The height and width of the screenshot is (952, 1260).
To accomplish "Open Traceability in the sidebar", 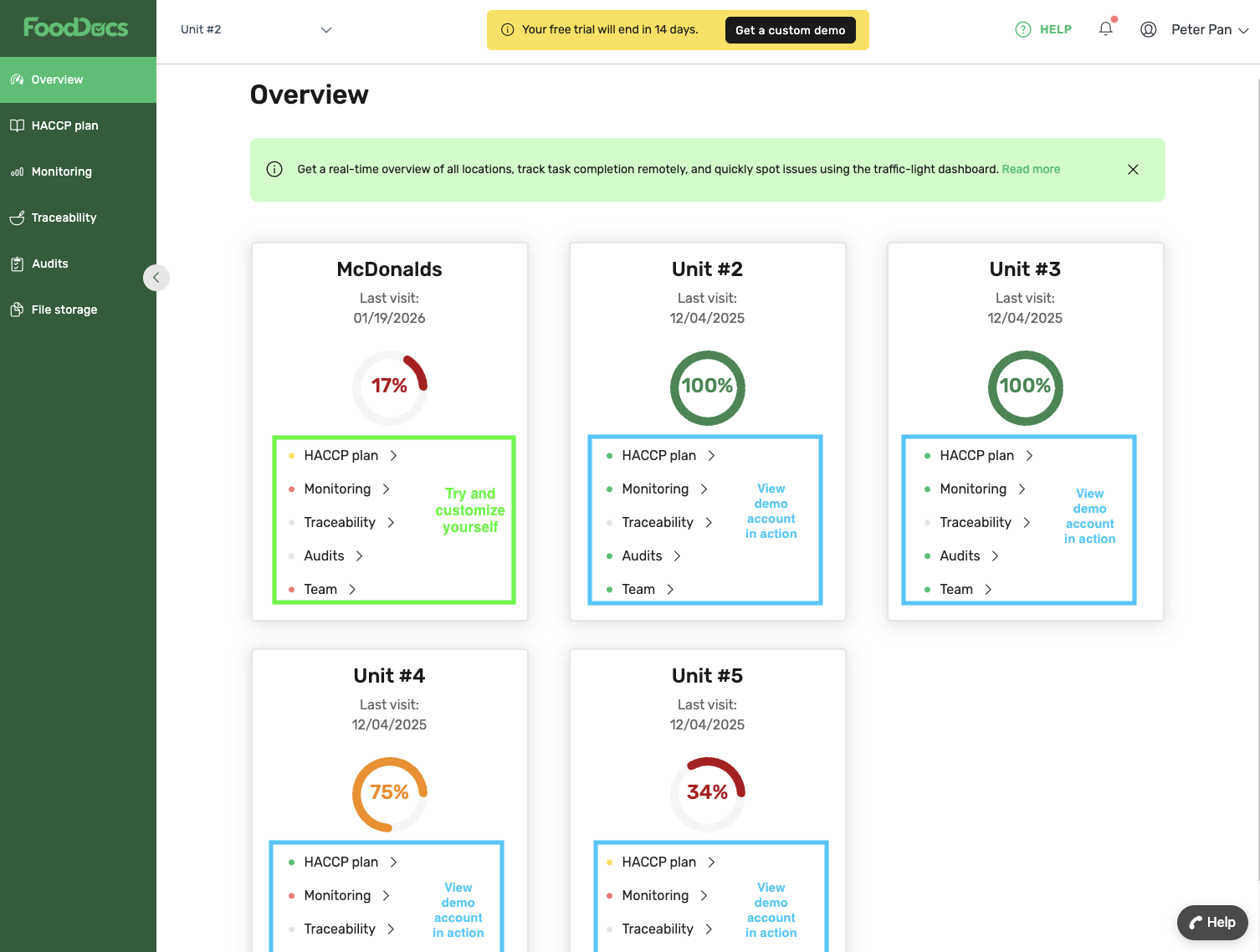I will pyautogui.click(x=78, y=218).
